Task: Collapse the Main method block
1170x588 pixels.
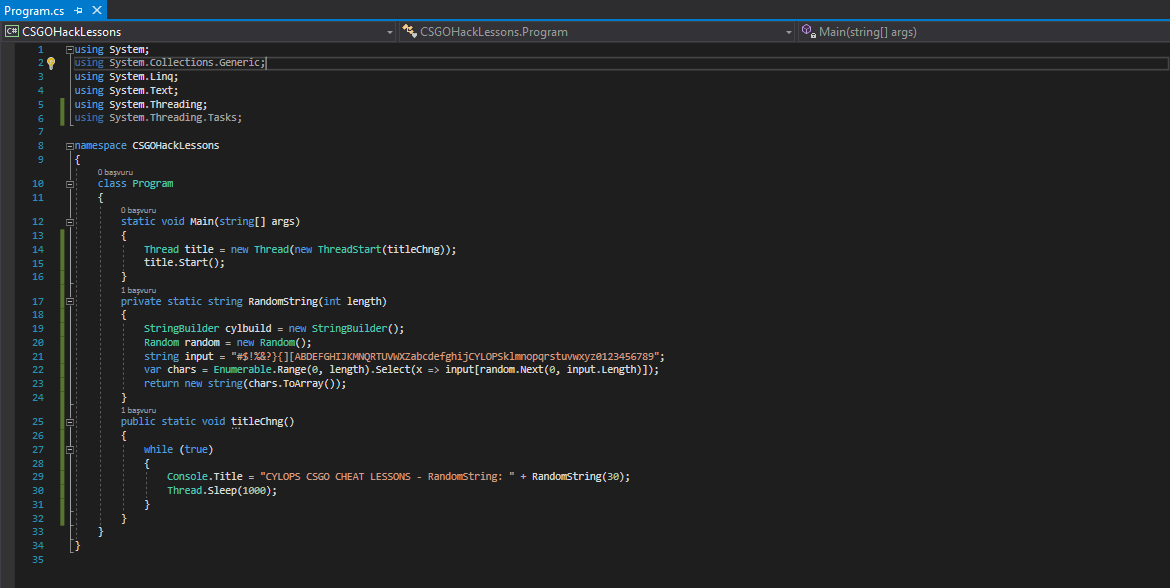Action: tap(69, 222)
